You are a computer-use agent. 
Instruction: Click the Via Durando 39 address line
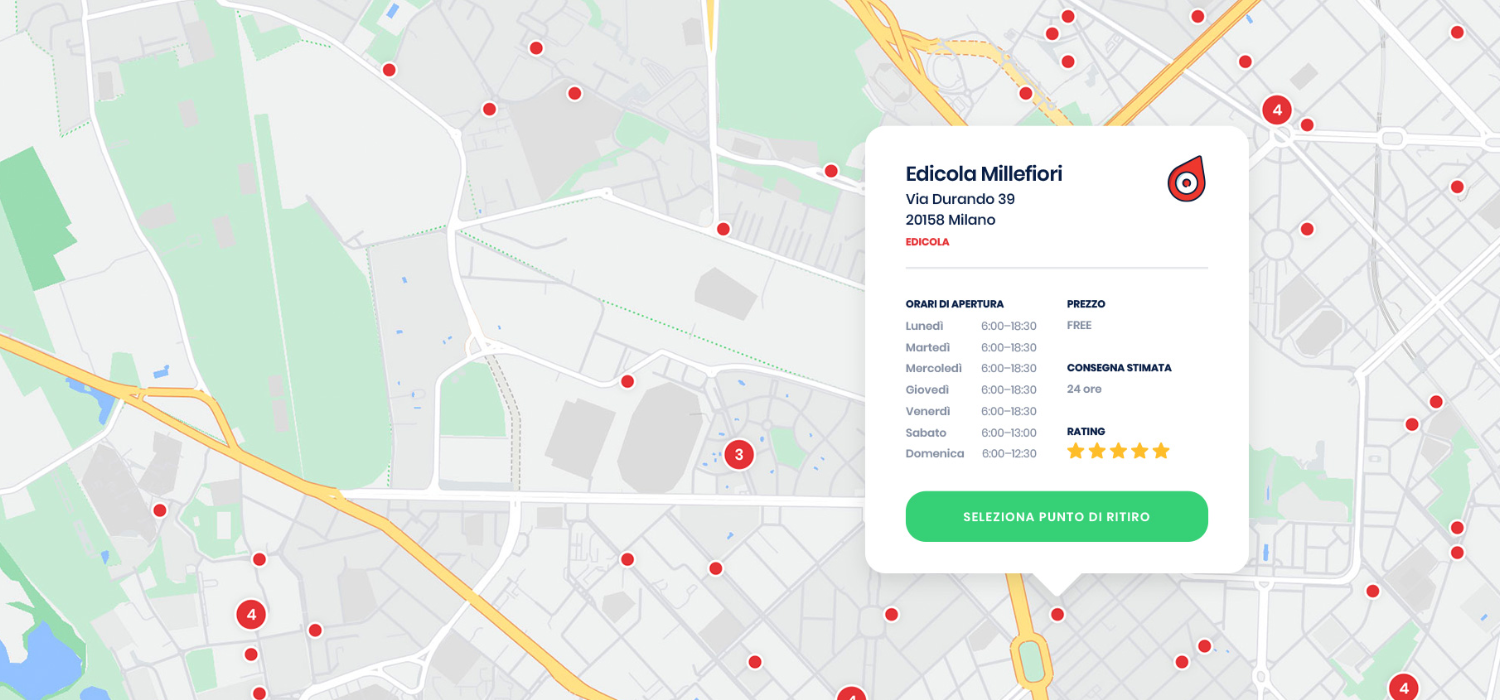[960, 199]
